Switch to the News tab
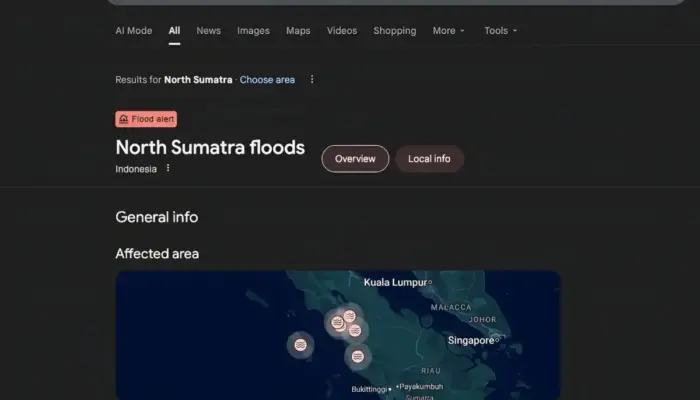Screen dimensions: 700x400 click(x=208, y=31)
